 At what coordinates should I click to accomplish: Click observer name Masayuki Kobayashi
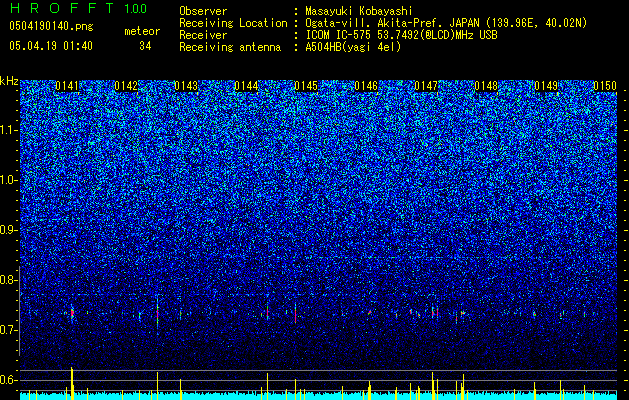[359, 11]
